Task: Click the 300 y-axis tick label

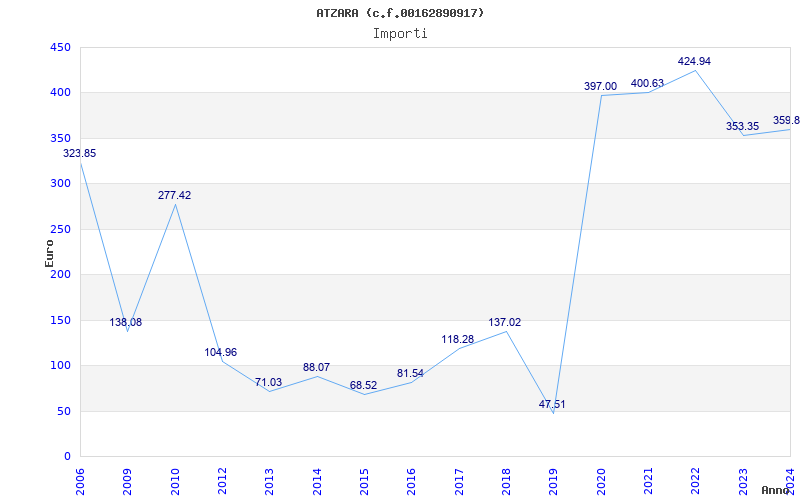Action: click(x=60, y=184)
